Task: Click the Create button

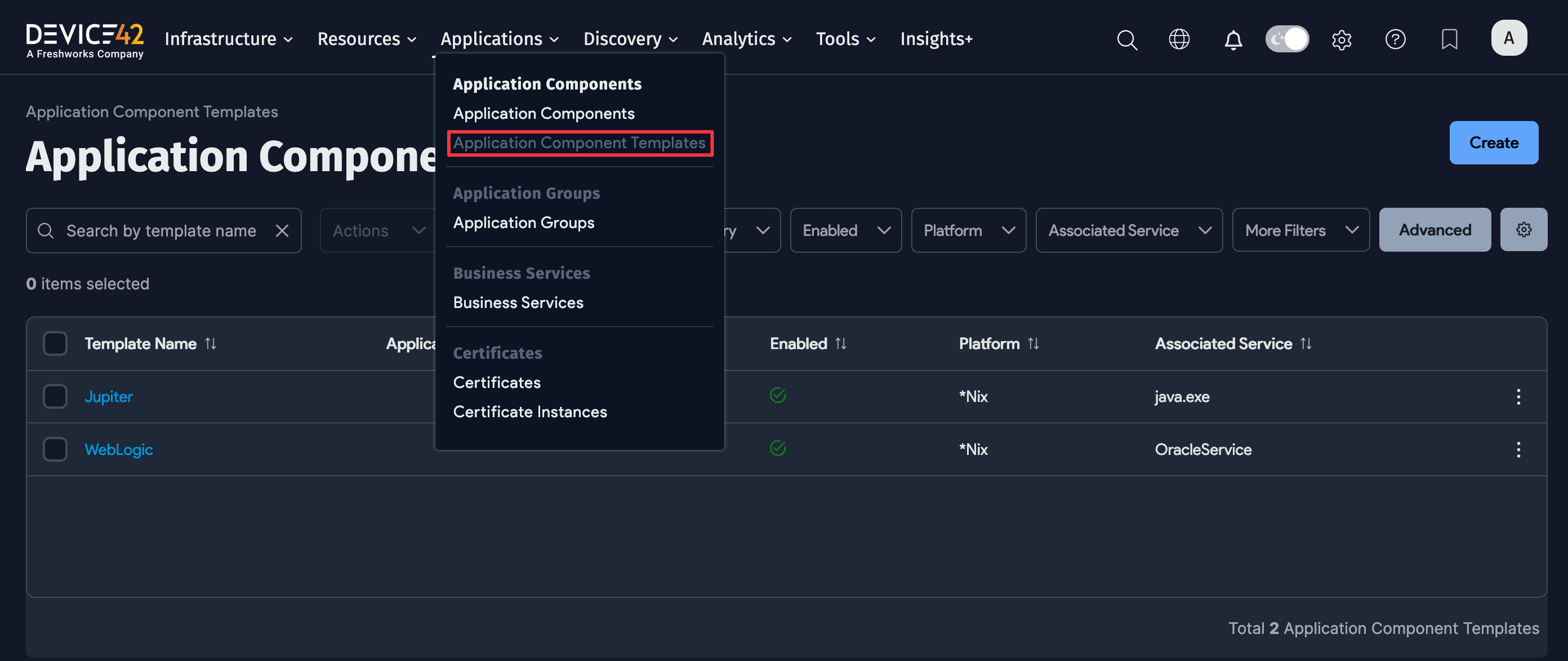Action: tap(1494, 142)
